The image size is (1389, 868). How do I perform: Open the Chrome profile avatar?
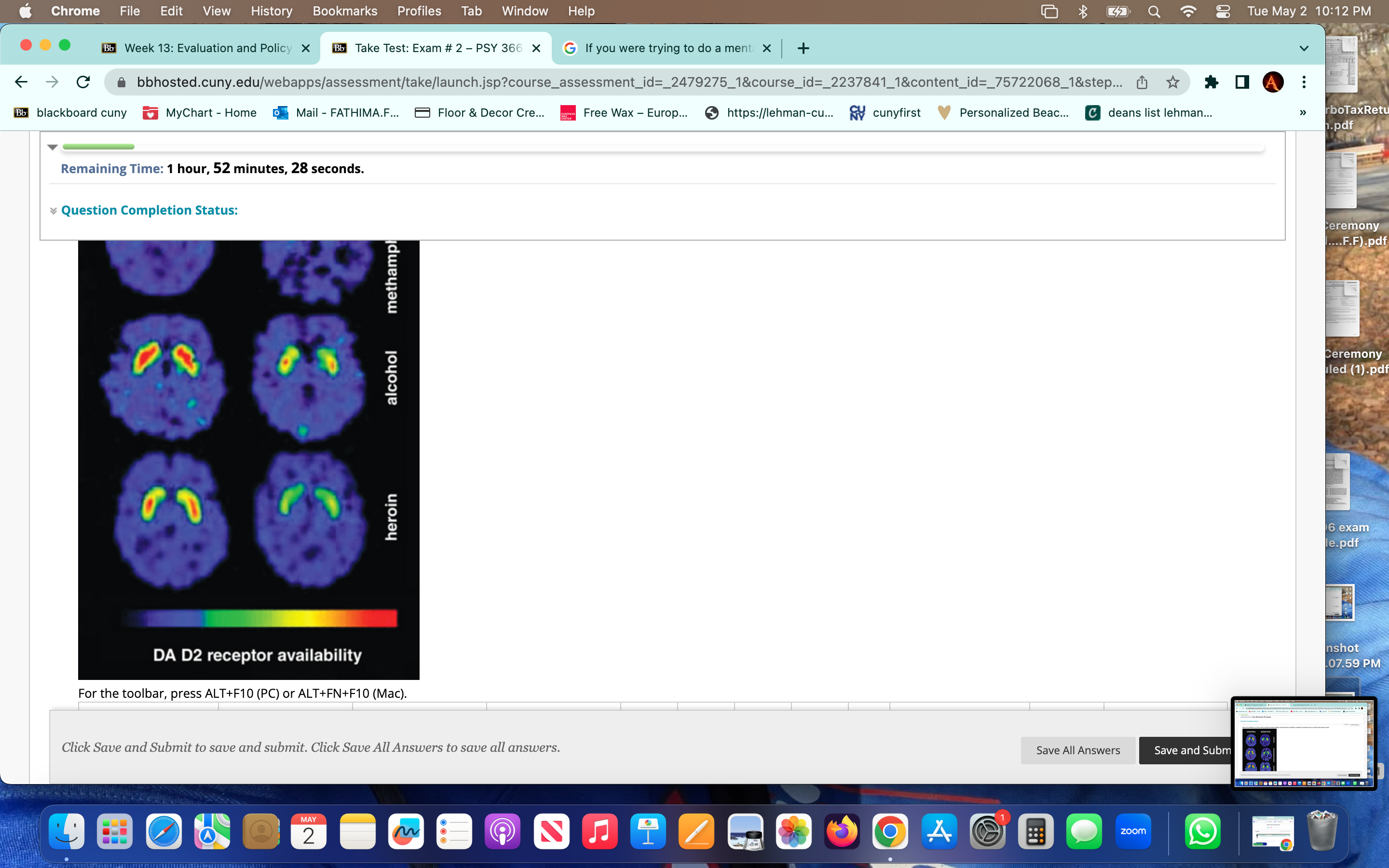pyautogui.click(x=1273, y=82)
